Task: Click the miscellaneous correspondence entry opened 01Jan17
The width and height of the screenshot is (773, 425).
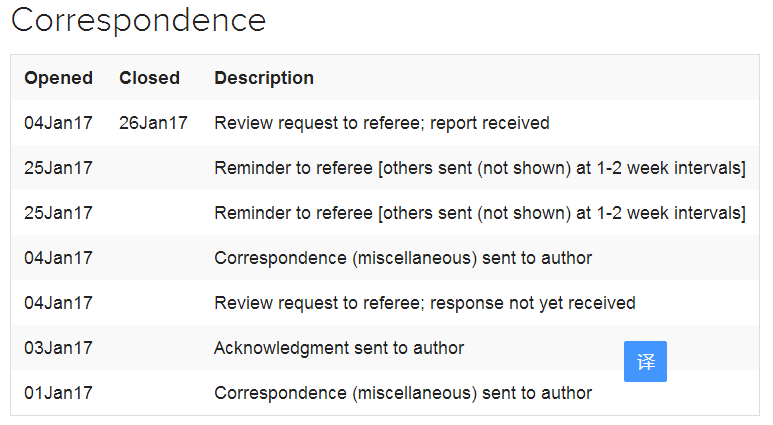Action: click(403, 393)
